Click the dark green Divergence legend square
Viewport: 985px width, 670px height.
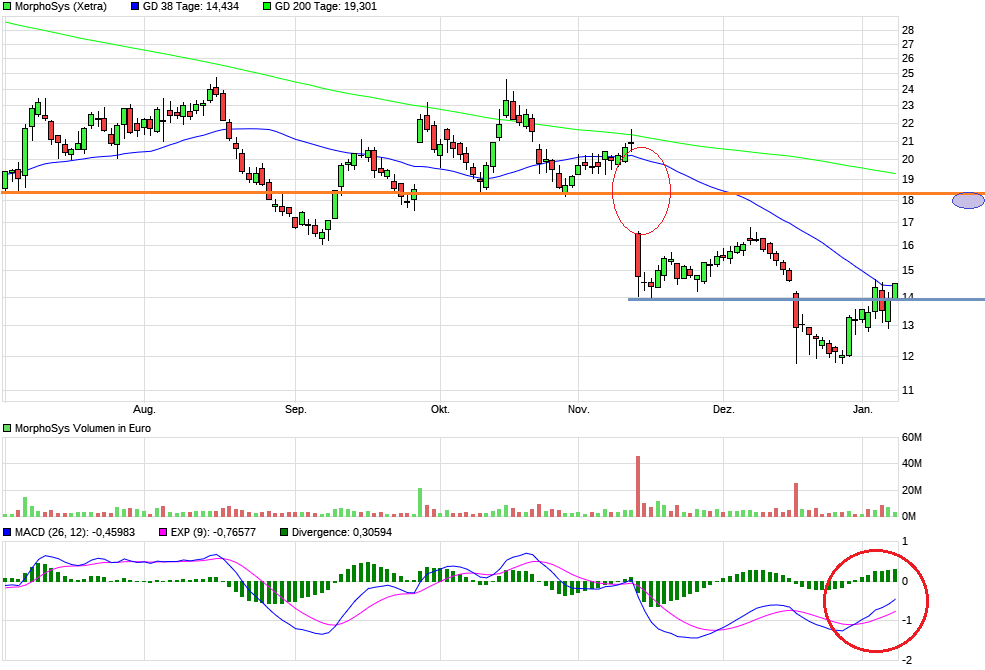coord(284,532)
